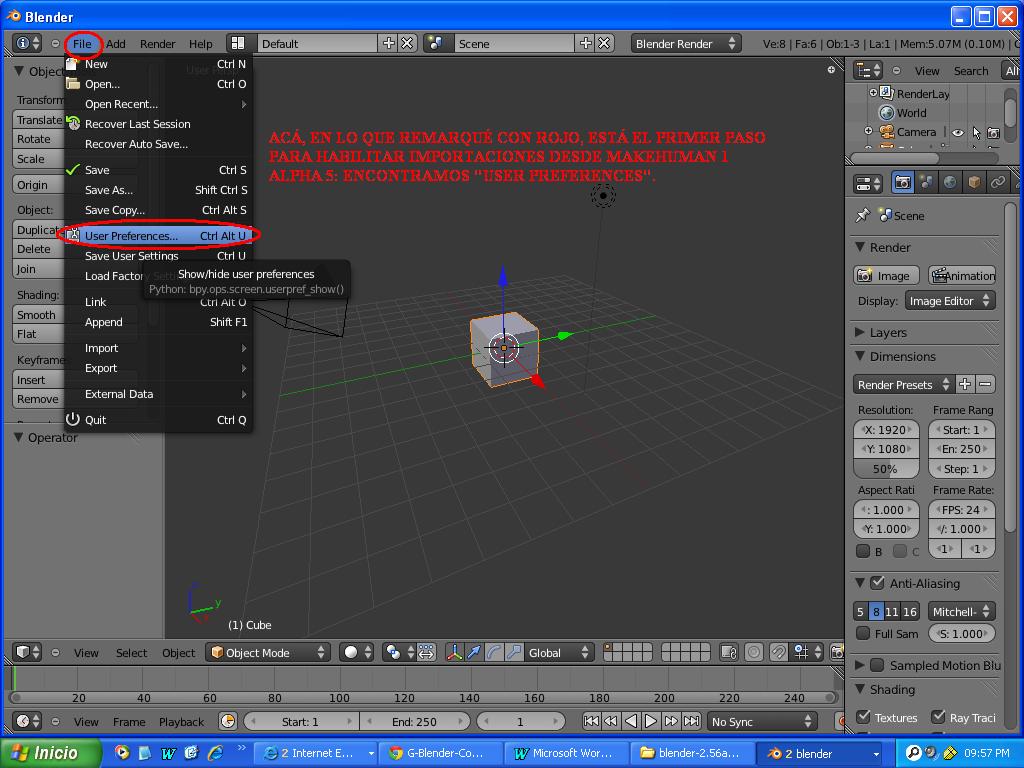The height and width of the screenshot is (768, 1024).
Task: Click the Image render button
Action: tap(886, 276)
